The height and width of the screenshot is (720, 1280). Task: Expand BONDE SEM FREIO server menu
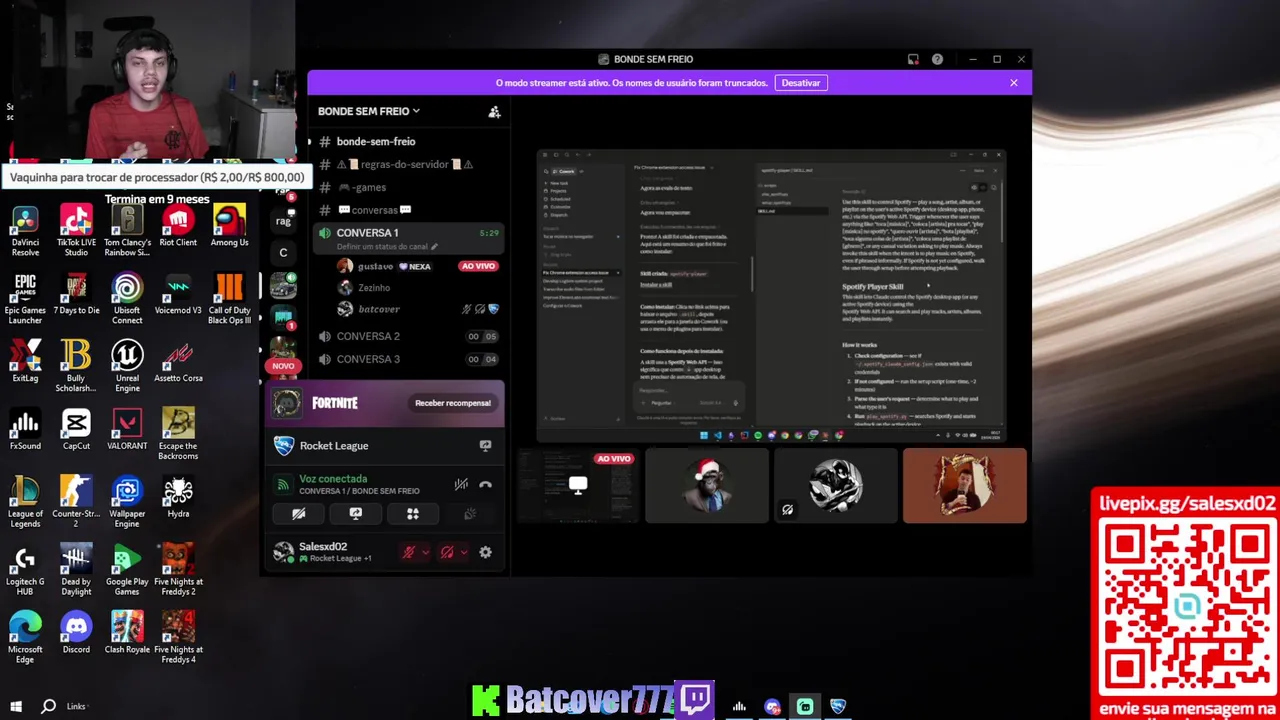[x=369, y=112]
